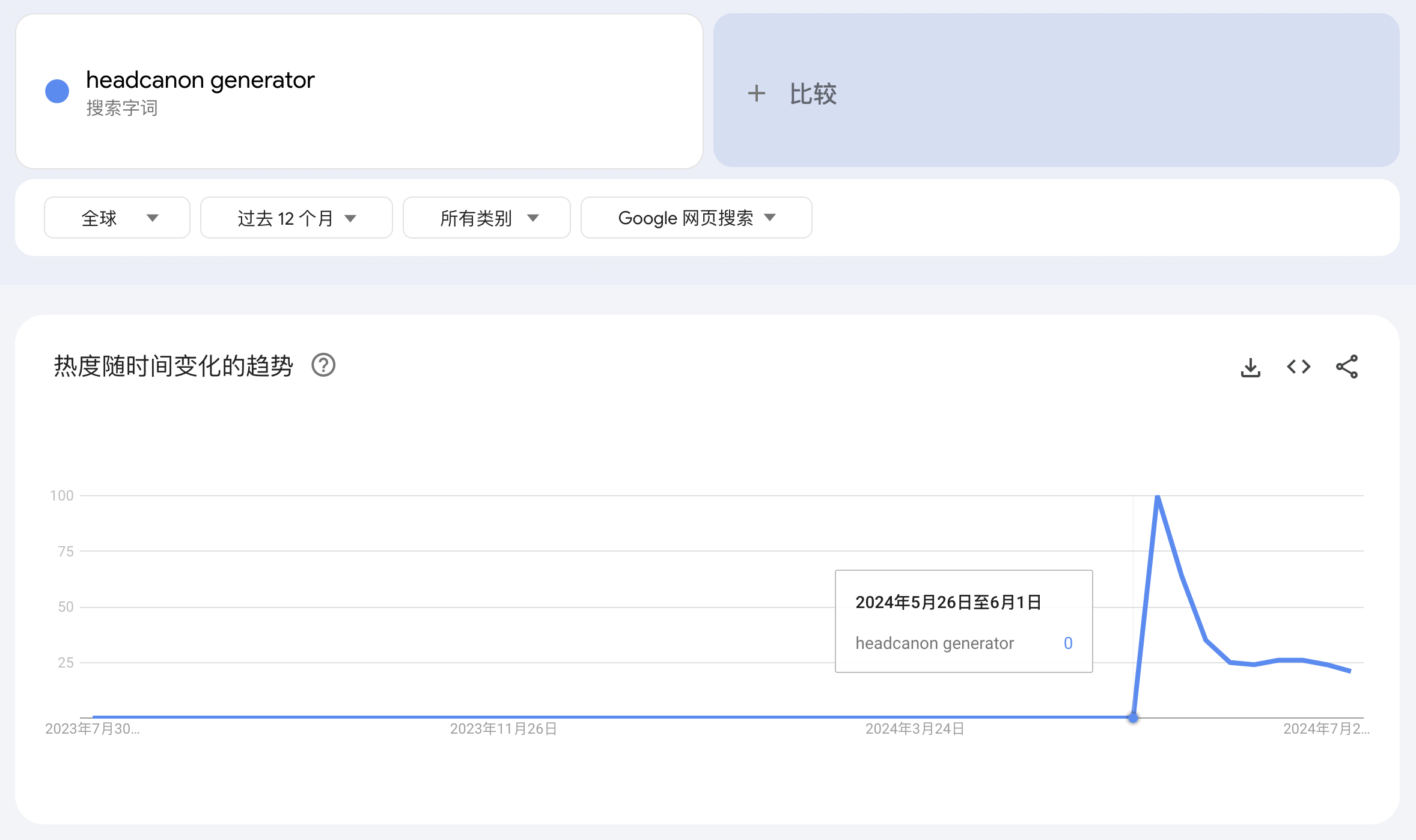Open the Google 网页搜索 search type dropdown
Screen dimensions: 1416x840
[697, 218]
